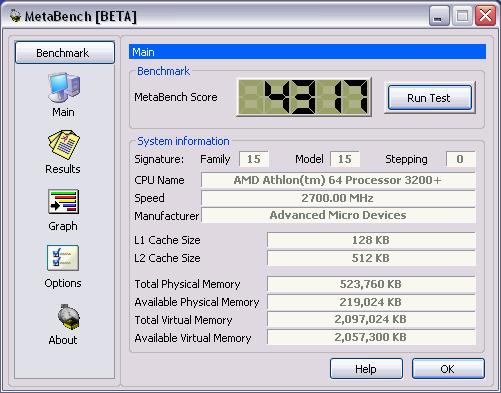Click the Speed label
The width and height of the screenshot is (501, 393).
tap(149, 198)
